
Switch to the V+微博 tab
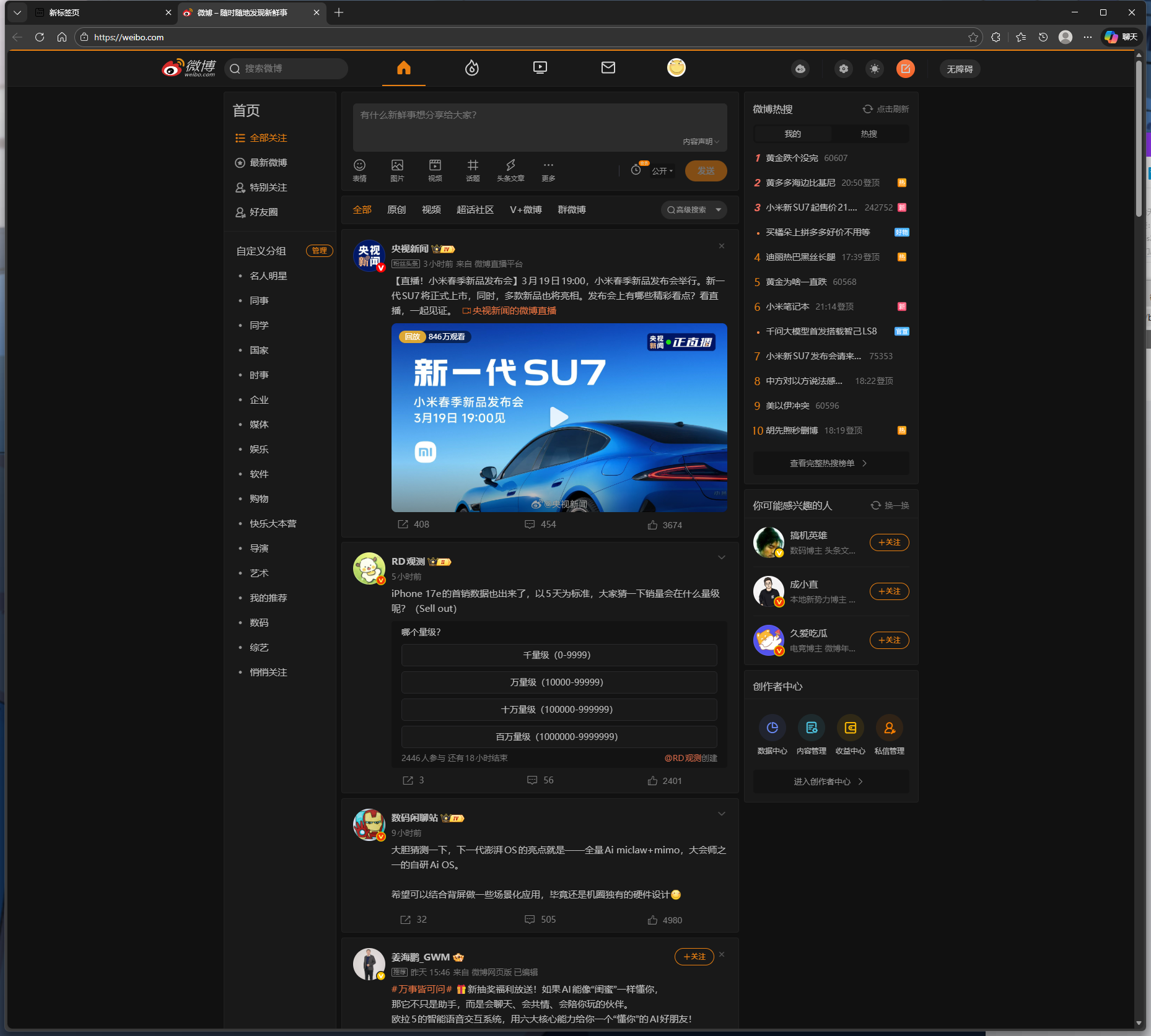coord(525,210)
